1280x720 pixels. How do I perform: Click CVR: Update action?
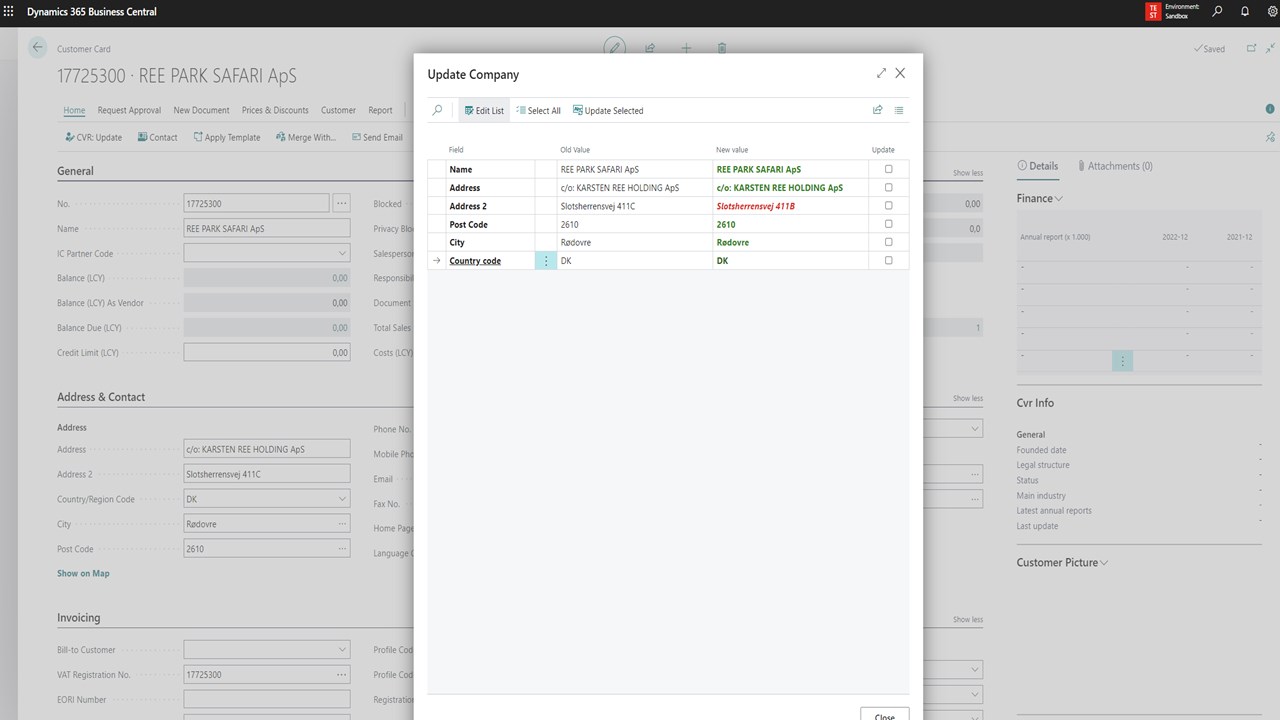click(93, 137)
